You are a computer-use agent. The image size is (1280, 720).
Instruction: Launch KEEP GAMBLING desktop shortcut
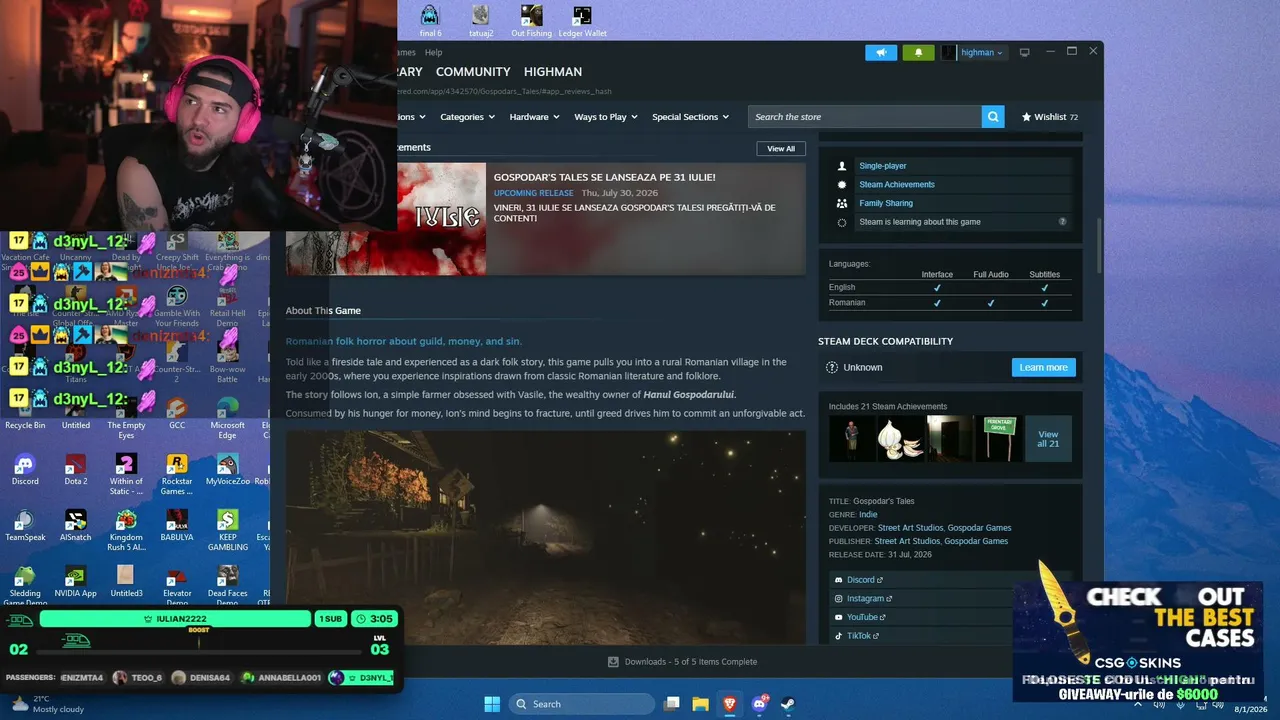pyautogui.click(x=228, y=530)
